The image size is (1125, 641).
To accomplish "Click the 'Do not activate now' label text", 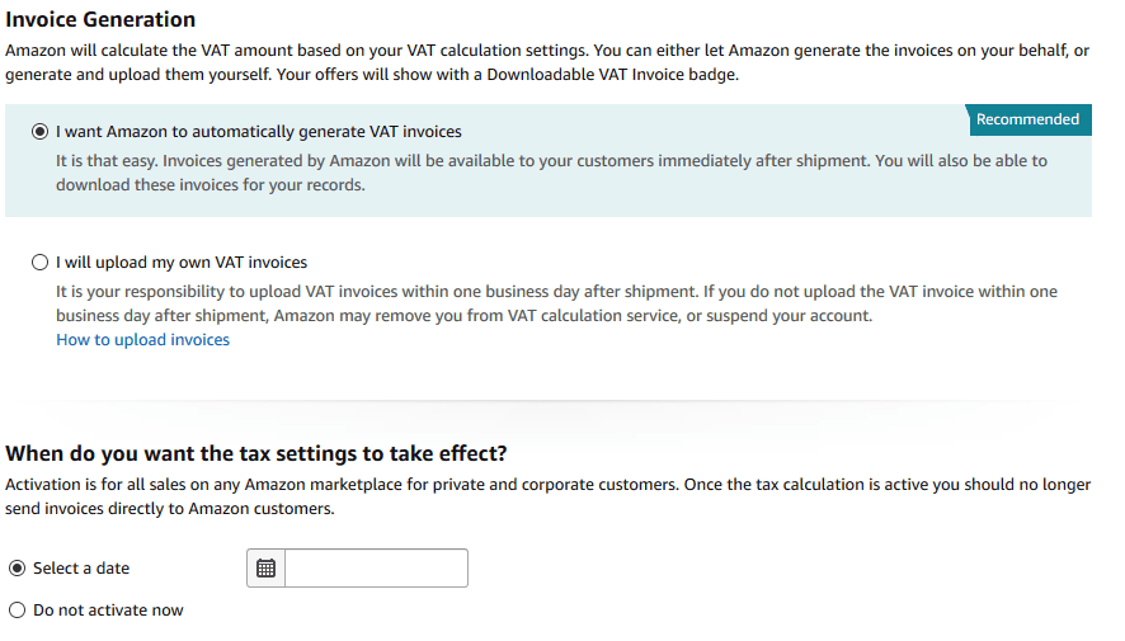I will coord(108,610).
